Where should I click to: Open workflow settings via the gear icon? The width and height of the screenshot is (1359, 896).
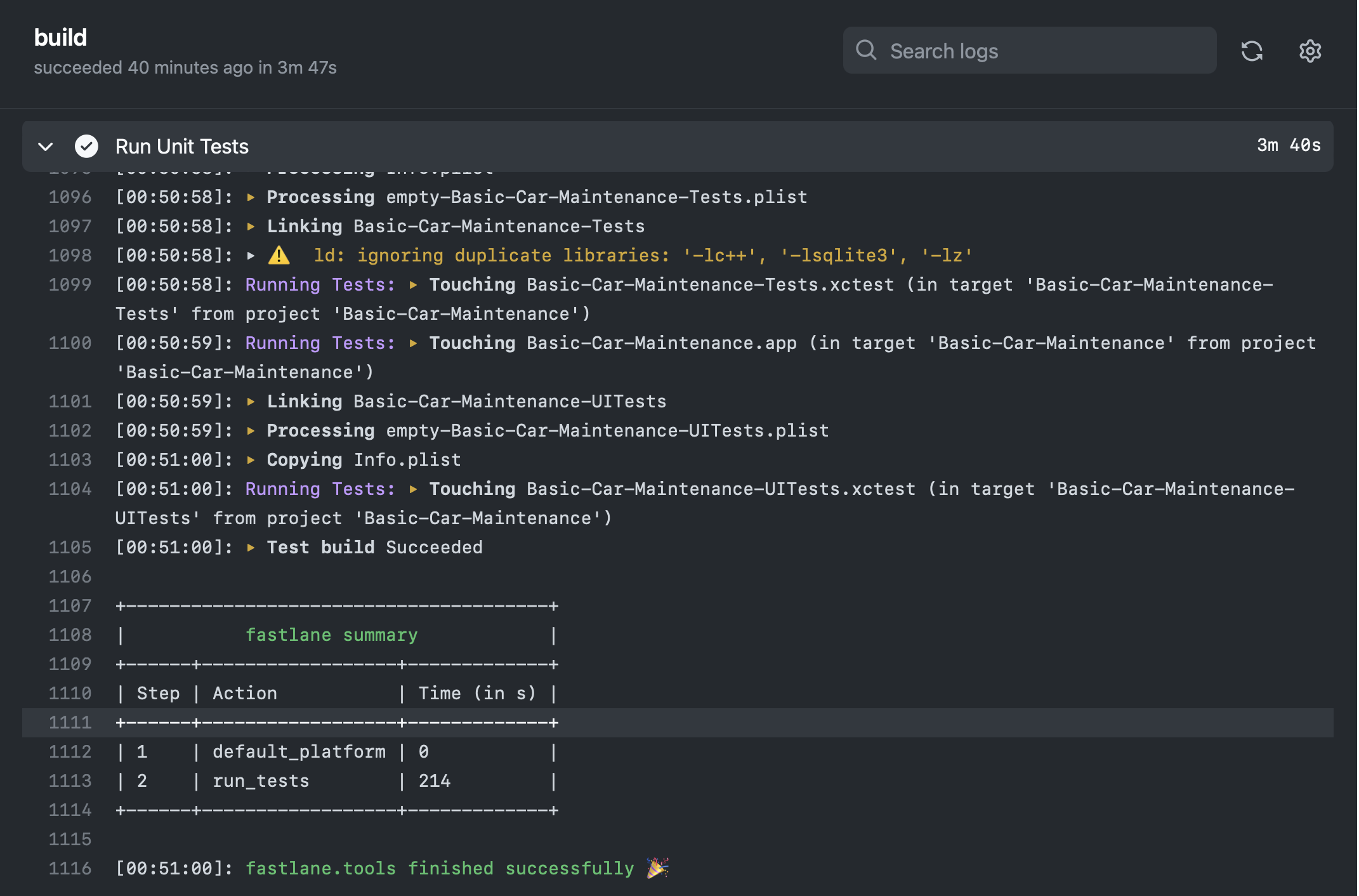(1310, 51)
